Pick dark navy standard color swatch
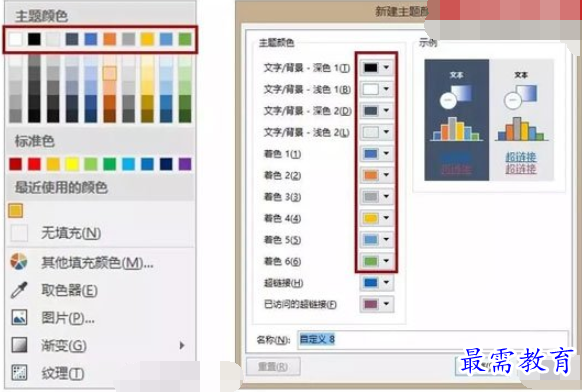Image resolution: width=582 pixels, height=392 pixels. [x=166, y=164]
